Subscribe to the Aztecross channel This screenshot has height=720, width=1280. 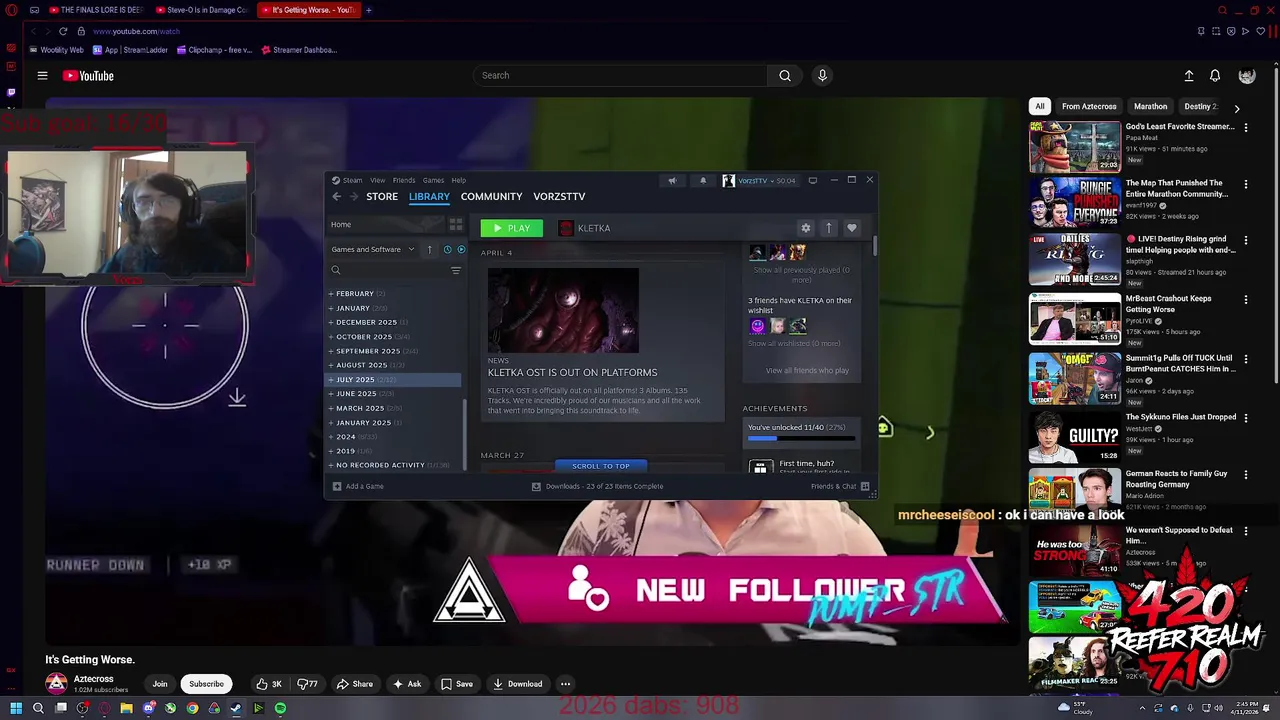click(206, 684)
